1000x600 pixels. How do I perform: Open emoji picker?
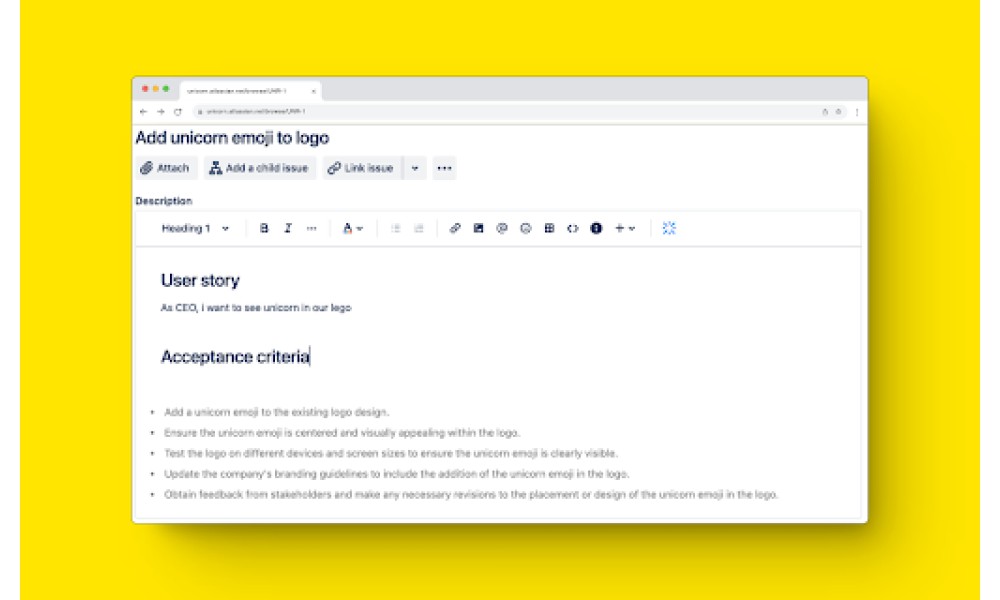[526, 228]
